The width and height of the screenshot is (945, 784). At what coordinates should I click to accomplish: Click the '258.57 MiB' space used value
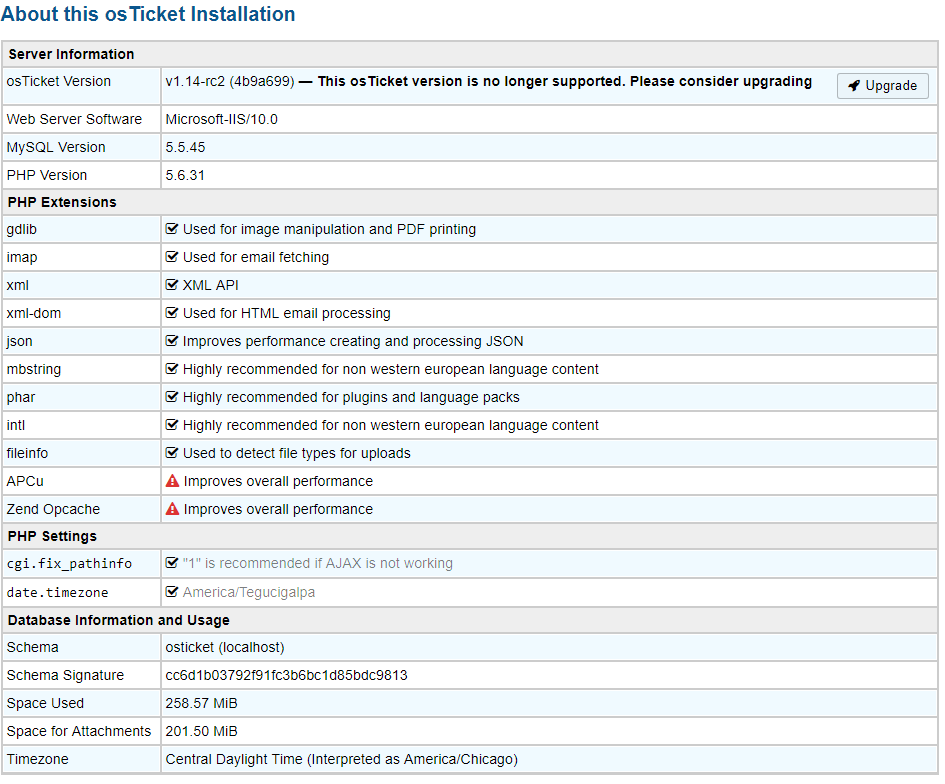[x=201, y=703]
